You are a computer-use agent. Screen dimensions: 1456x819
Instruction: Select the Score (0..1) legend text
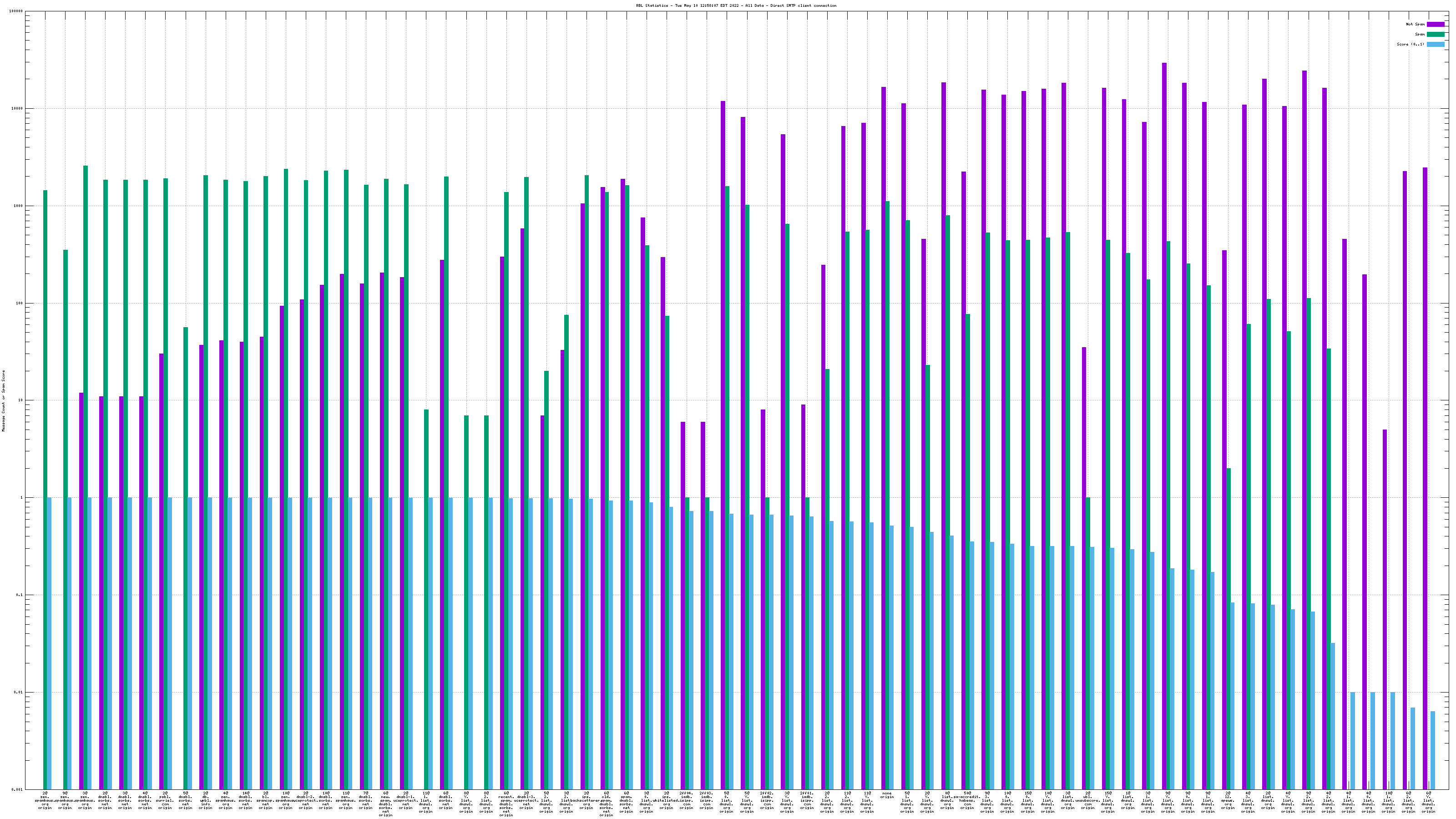(x=1410, y=45)
